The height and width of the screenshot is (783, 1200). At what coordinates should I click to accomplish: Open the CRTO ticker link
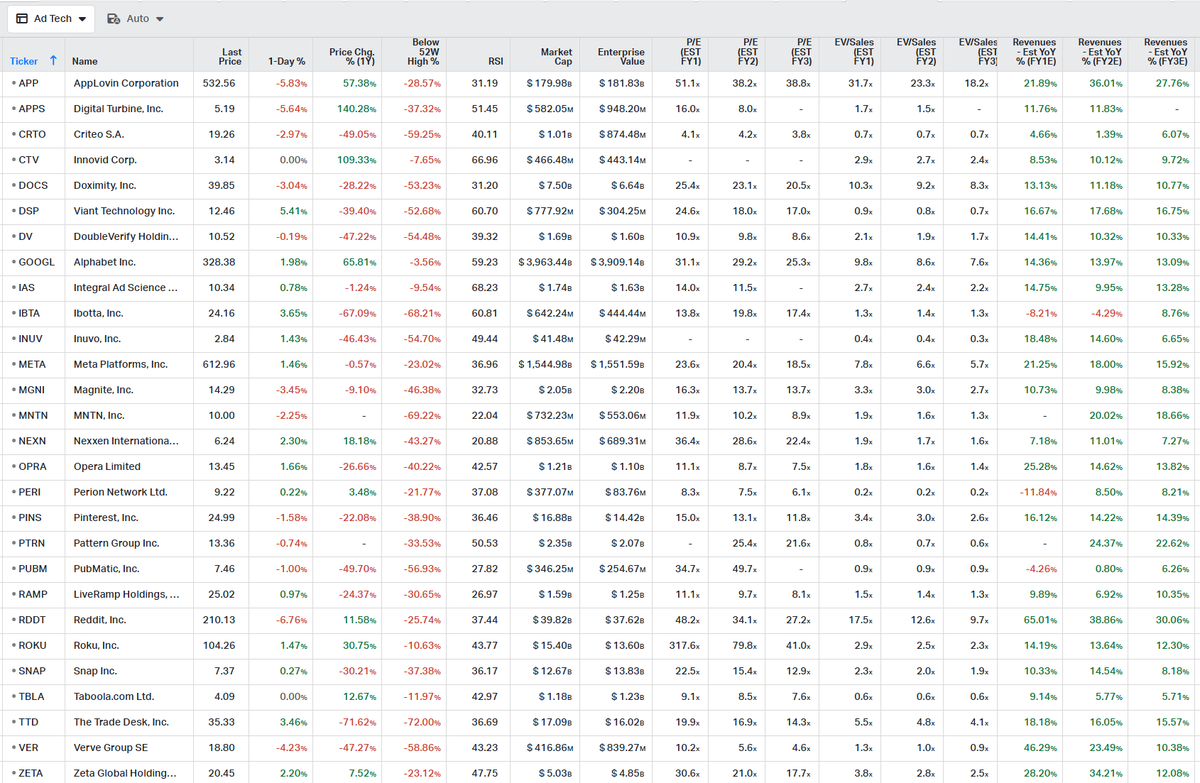[31, 134]
